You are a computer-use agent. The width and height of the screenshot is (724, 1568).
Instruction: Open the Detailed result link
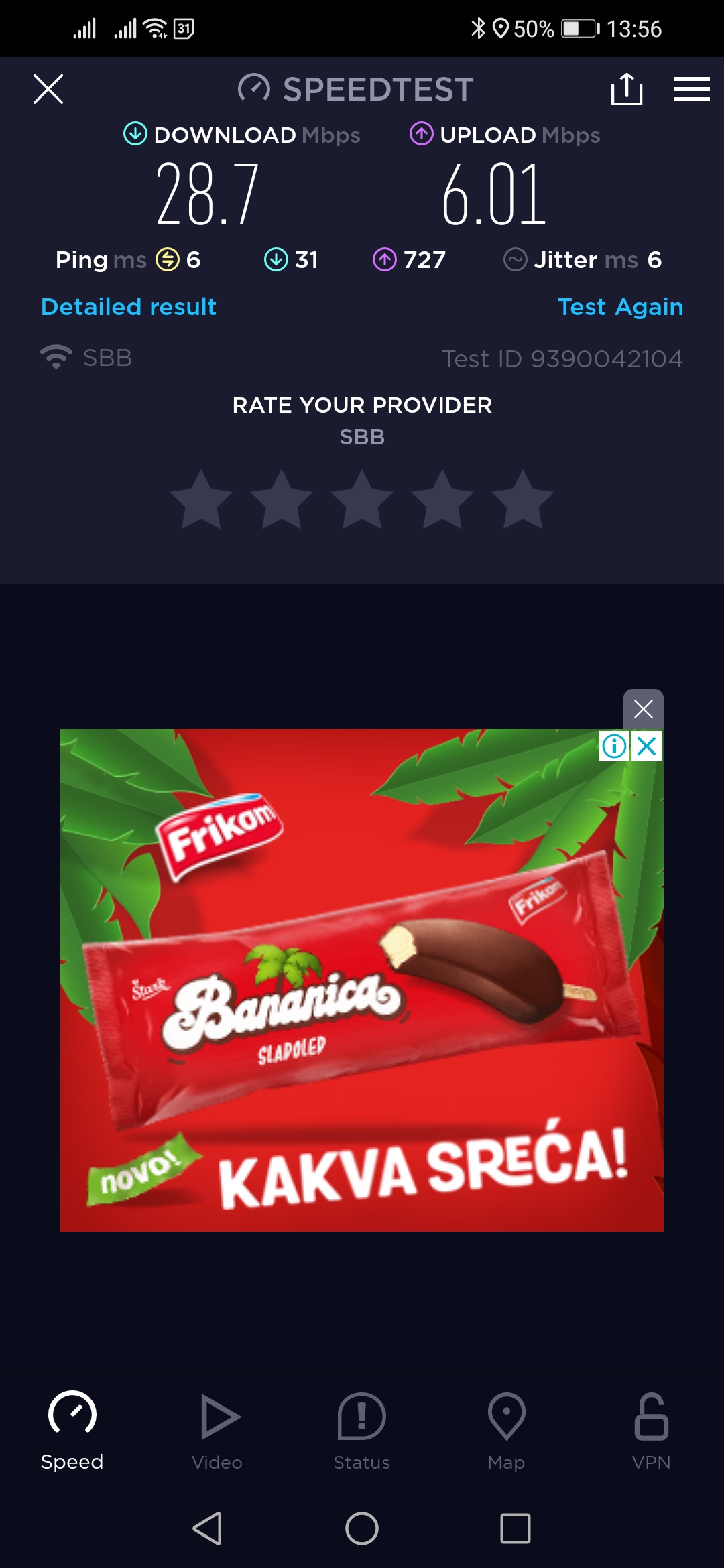coord(129,307)
